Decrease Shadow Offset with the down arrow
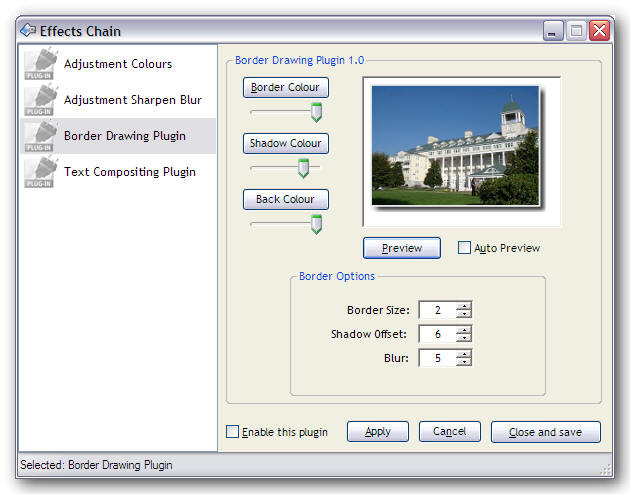This screenshot has height=494, width=630. pos(464,338)
